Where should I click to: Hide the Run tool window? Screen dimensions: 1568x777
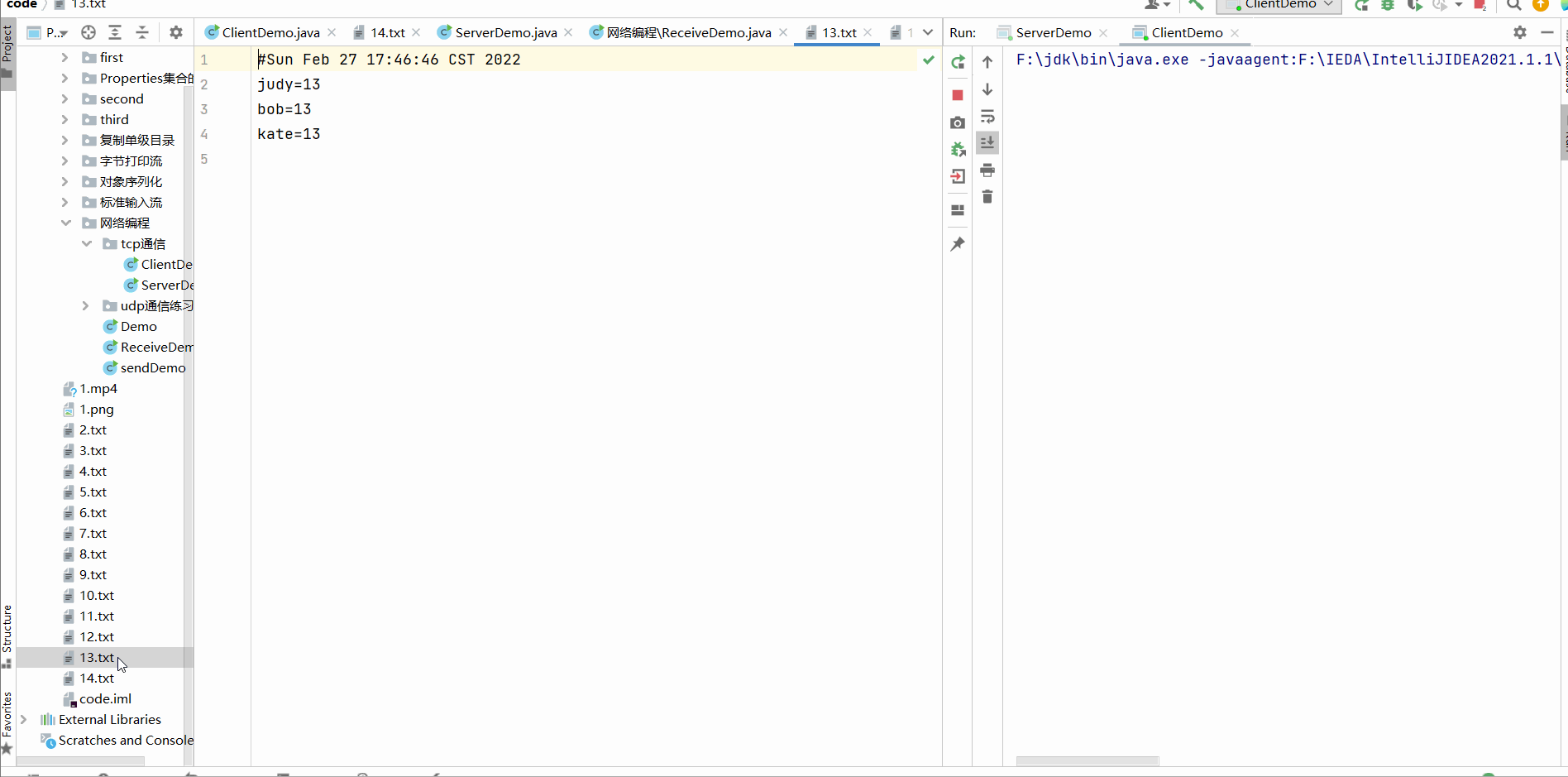[x=1547, y=32]
